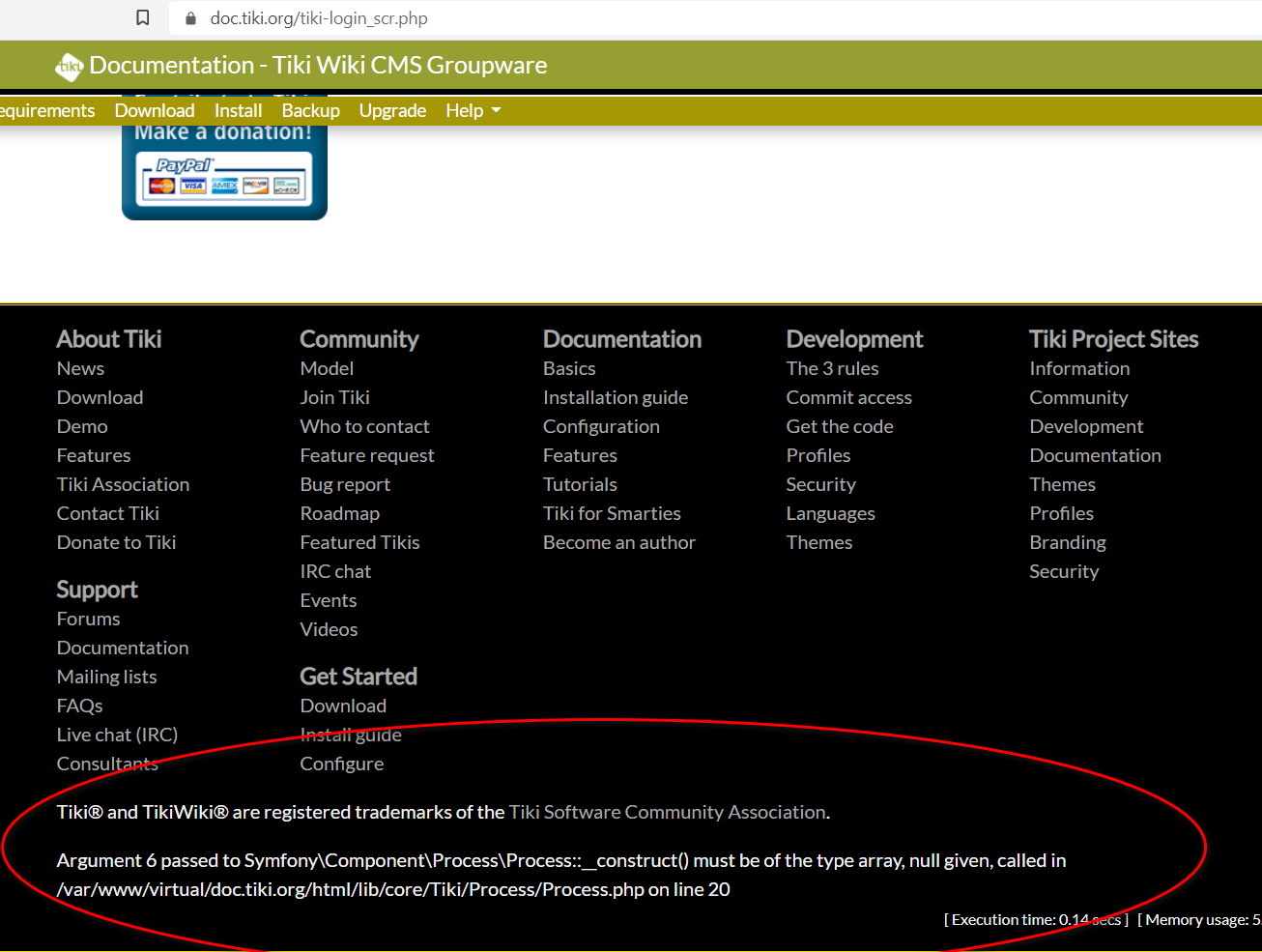Open the Events link
This screenshot has width=1262, height=952.
[329, 600]
